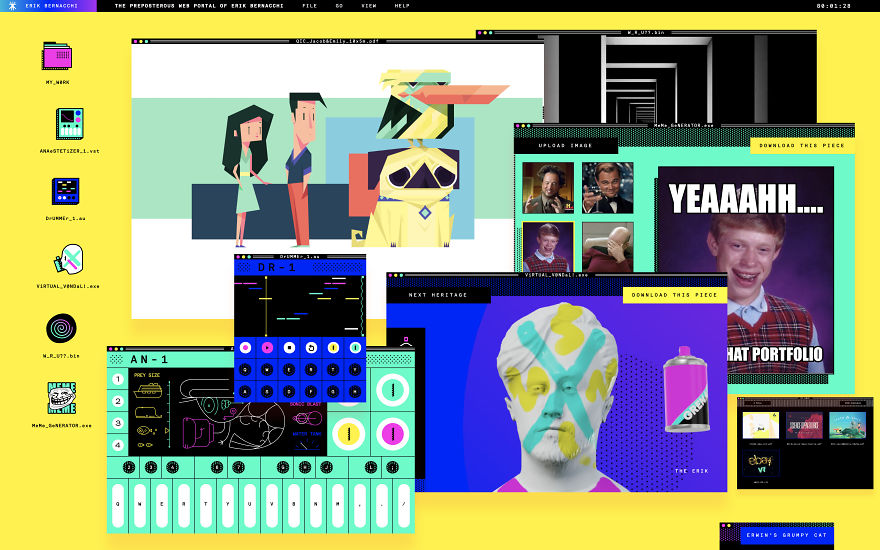Launch the MeMe_GeNERATOR.exe trollface icon

62,397
